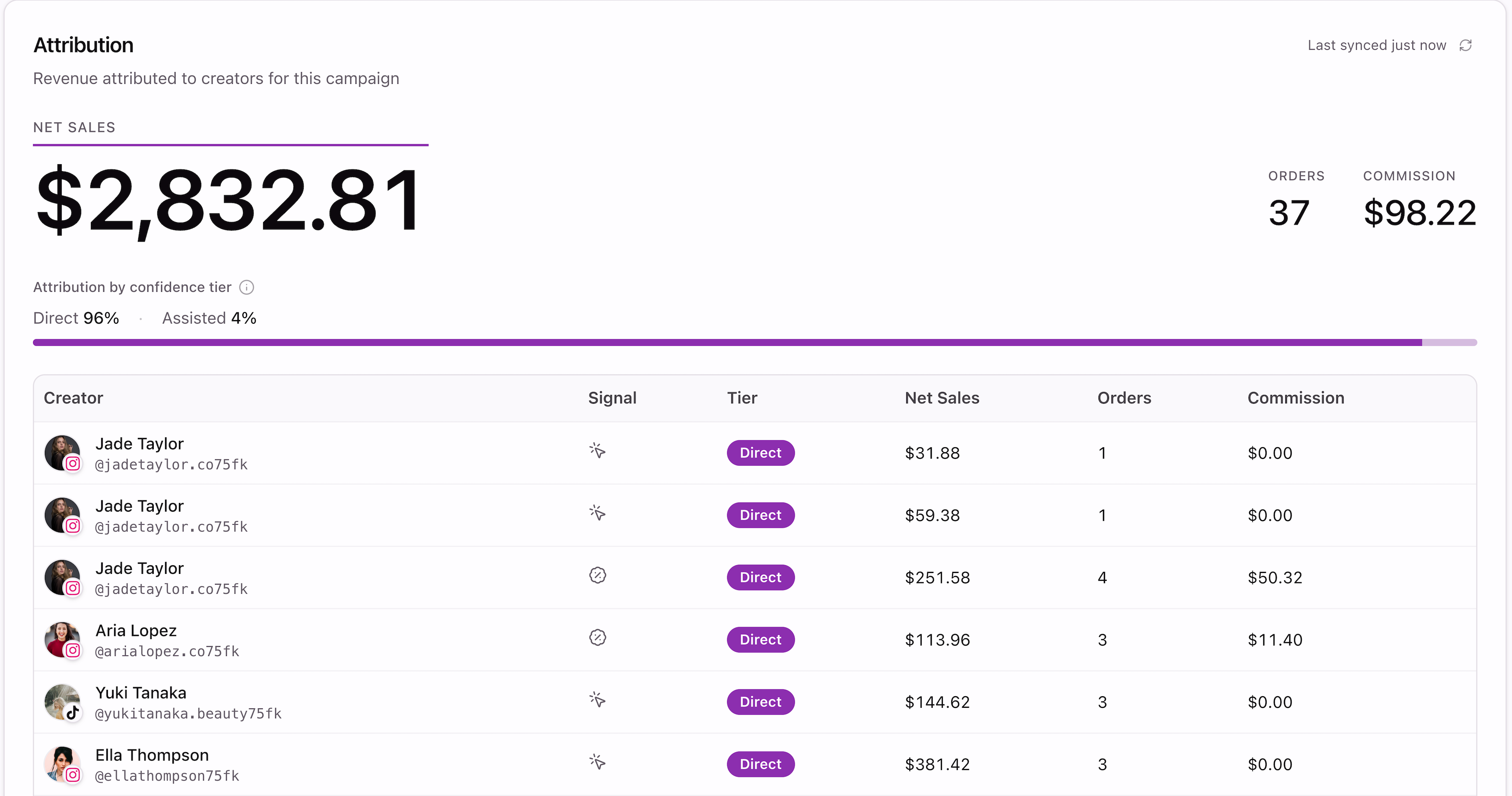Click the 'Assisted 4%' label
This screenshot has width=1512, height=796.
pos(209,318)
